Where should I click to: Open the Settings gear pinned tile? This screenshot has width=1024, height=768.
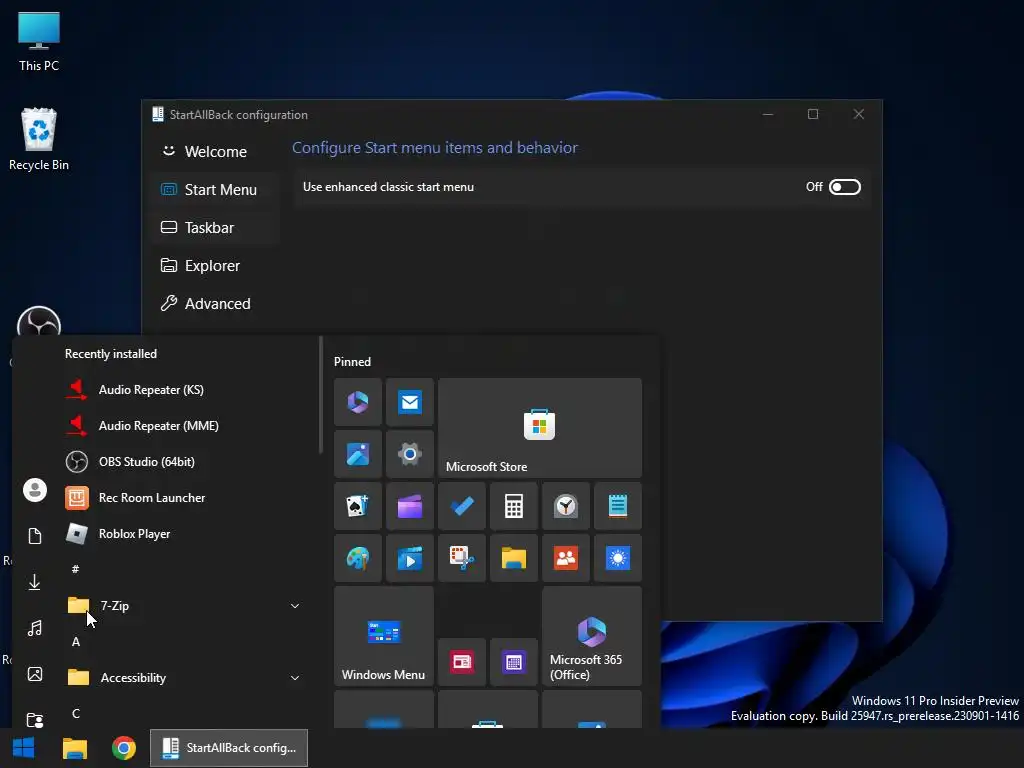(x=409, y=454)
